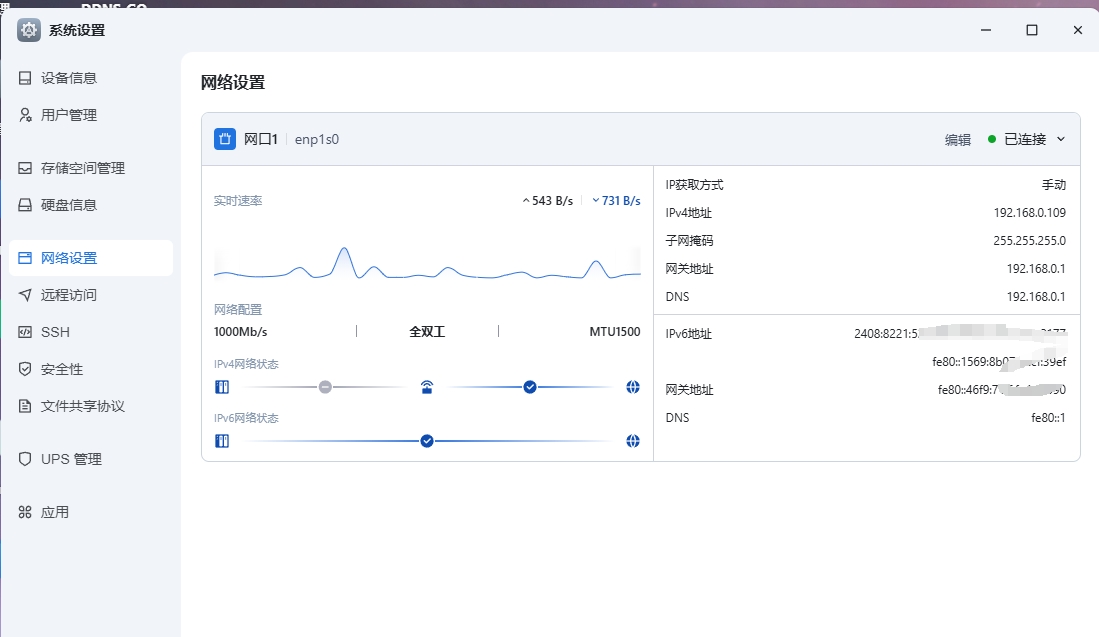Click the blue check marker on IPv6 status

[x=427, y=441]
